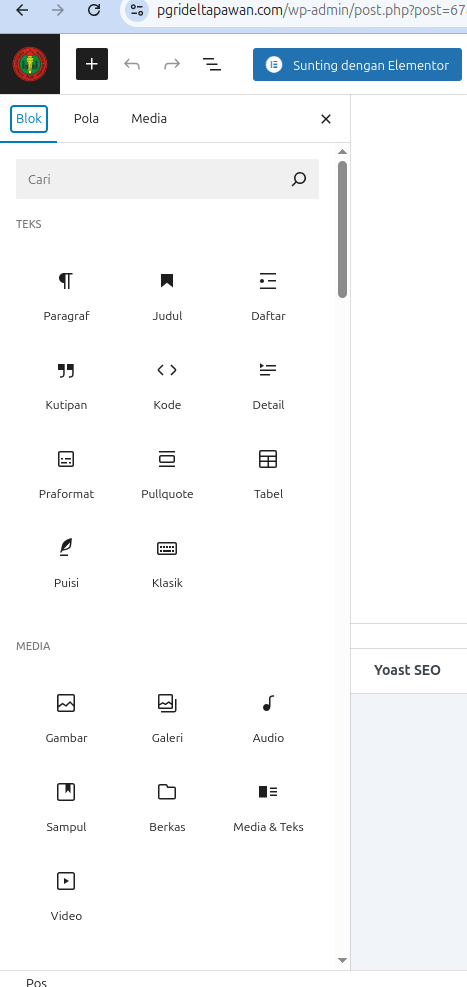Insert a Paragraf block
The width and height of the screenshot is (467, 987).
coord(66,296)
